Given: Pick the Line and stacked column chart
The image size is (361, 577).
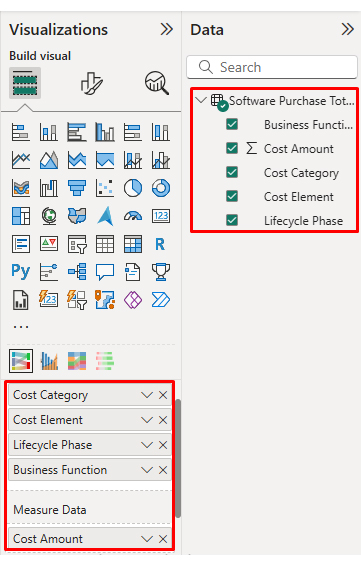Looking at the screenshot, I should point(133,160).
